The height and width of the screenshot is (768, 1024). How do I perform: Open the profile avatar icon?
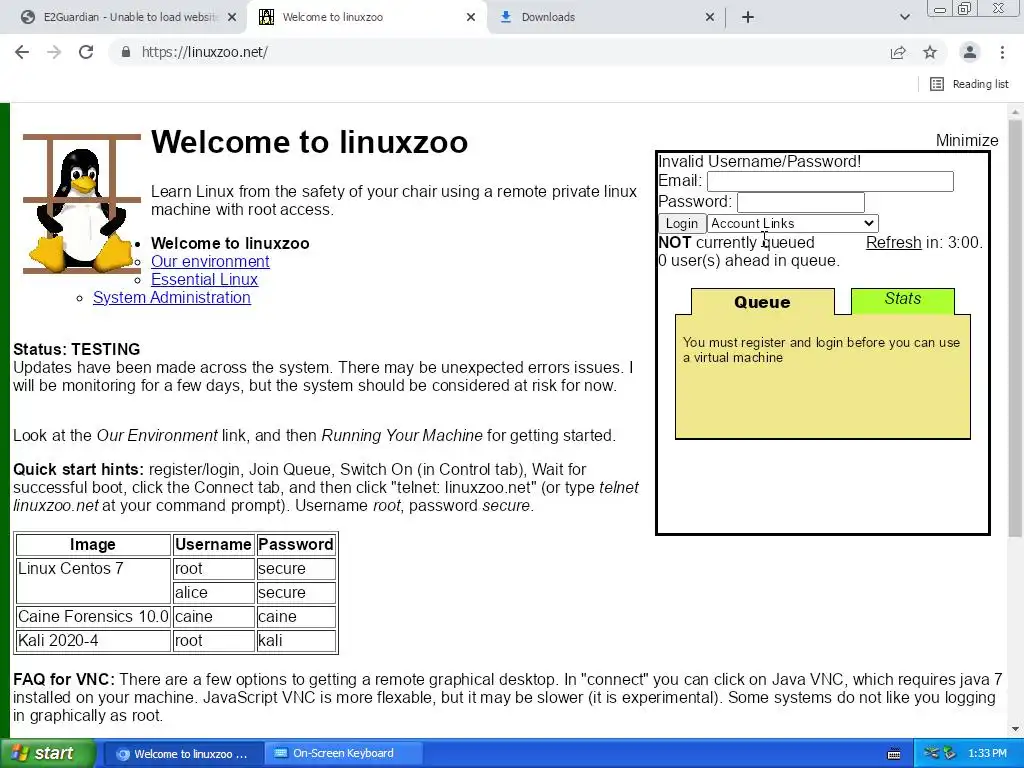click(x=970, y=52)
